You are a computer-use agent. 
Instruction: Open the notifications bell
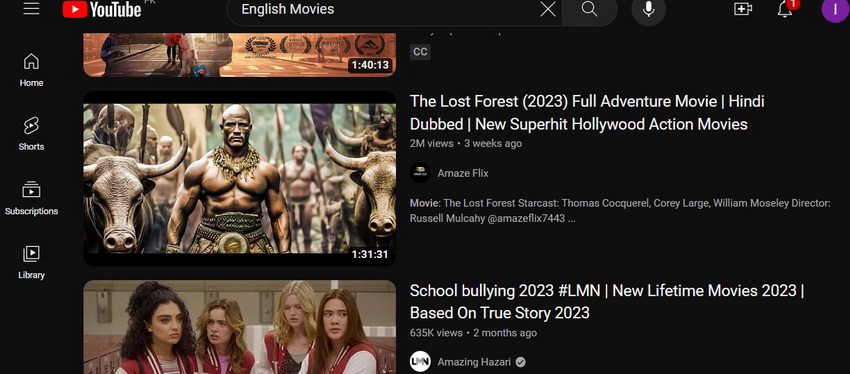pyautogui.click(x=785, y=9)
